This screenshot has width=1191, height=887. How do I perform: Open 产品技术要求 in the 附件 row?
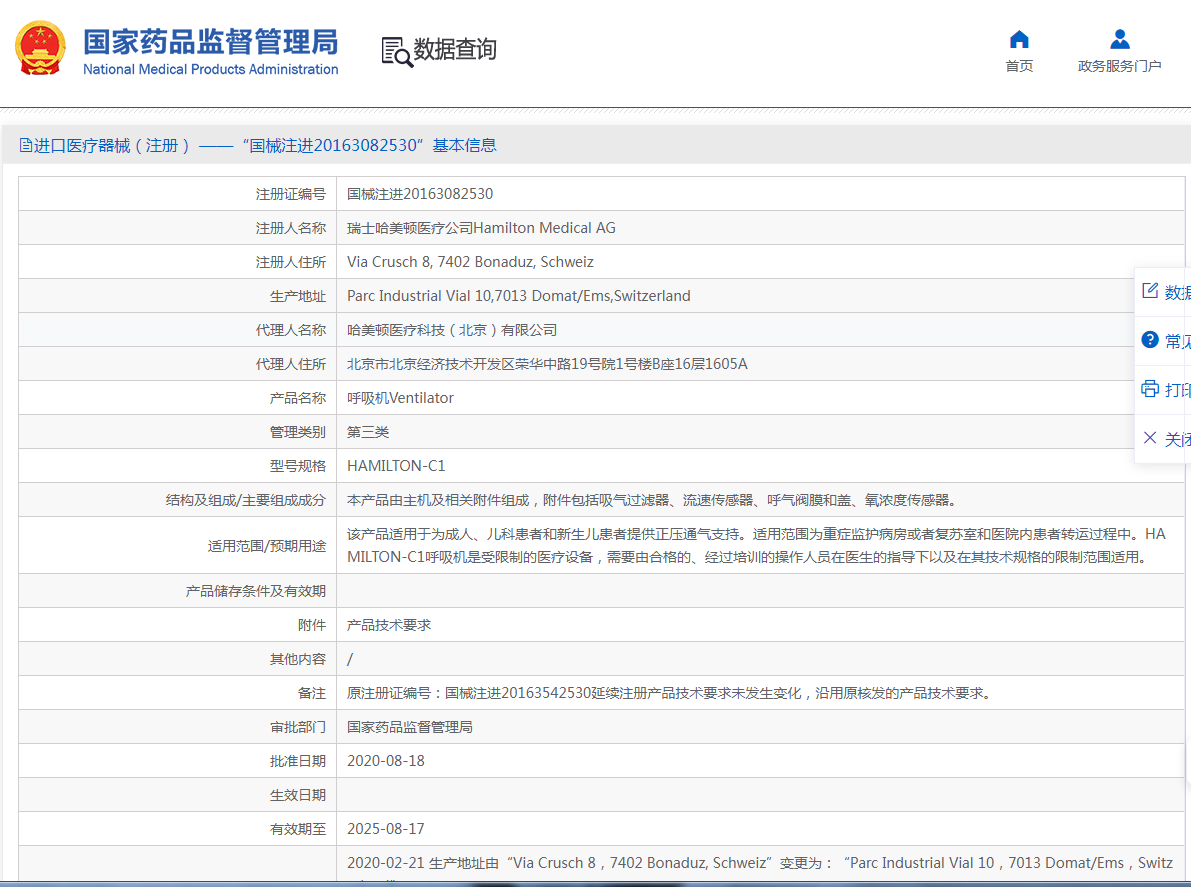pos(389,625)
